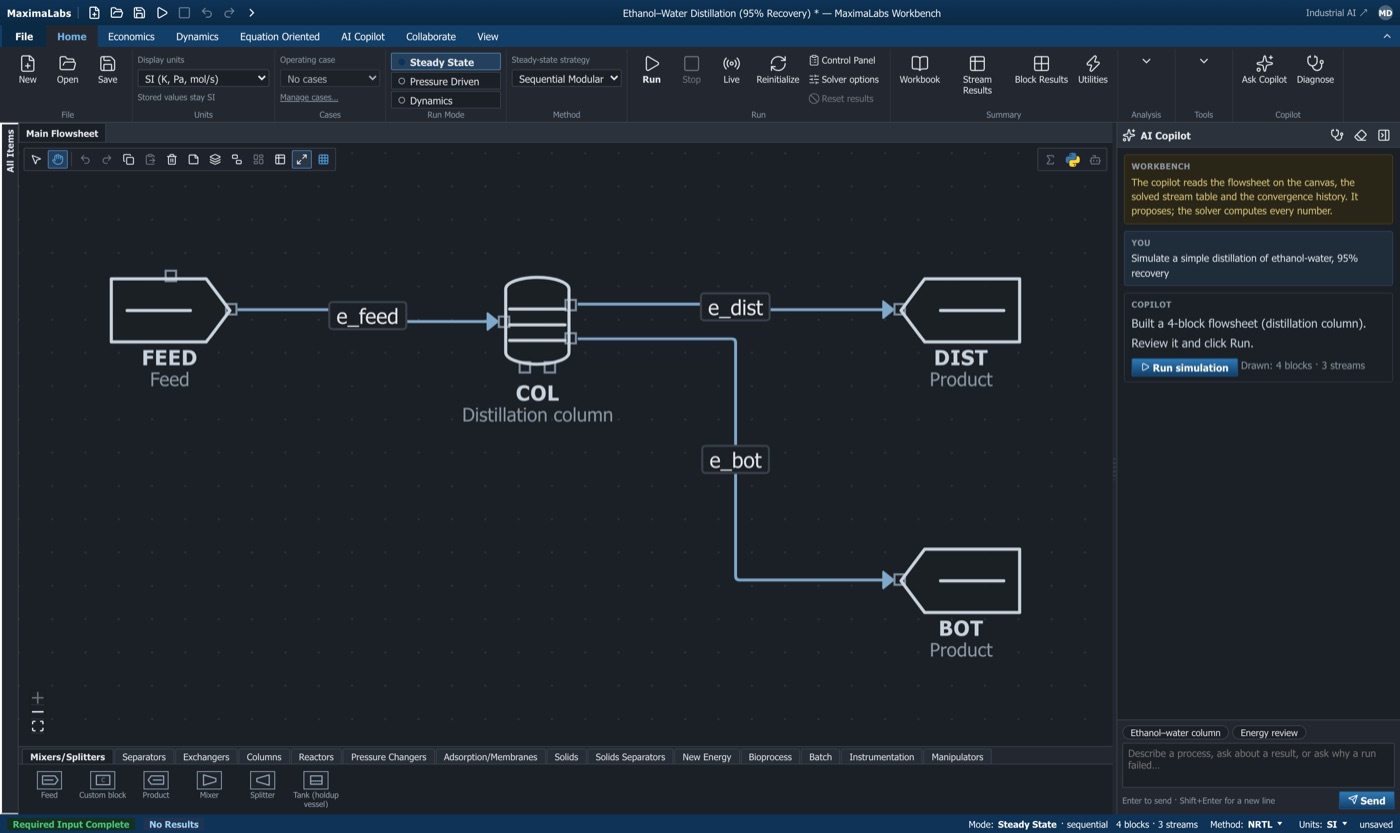This screenshot has height=833, width=1400.
Task: Open the NRTL method dropdown in status bar
Action: coord(1265,825)
